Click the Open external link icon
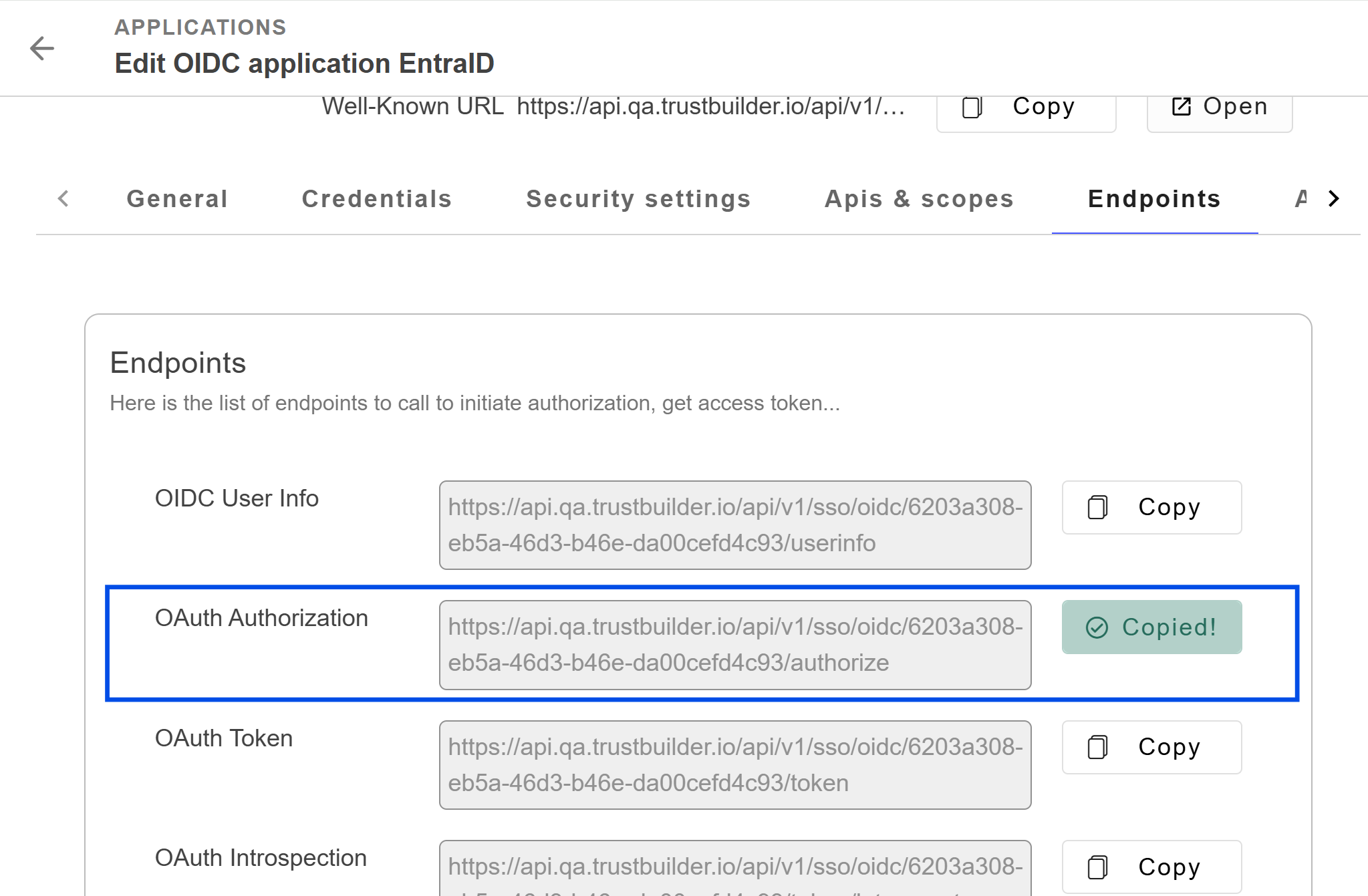The width and height of the screenshot is (1368, 896). point(1181,107)
